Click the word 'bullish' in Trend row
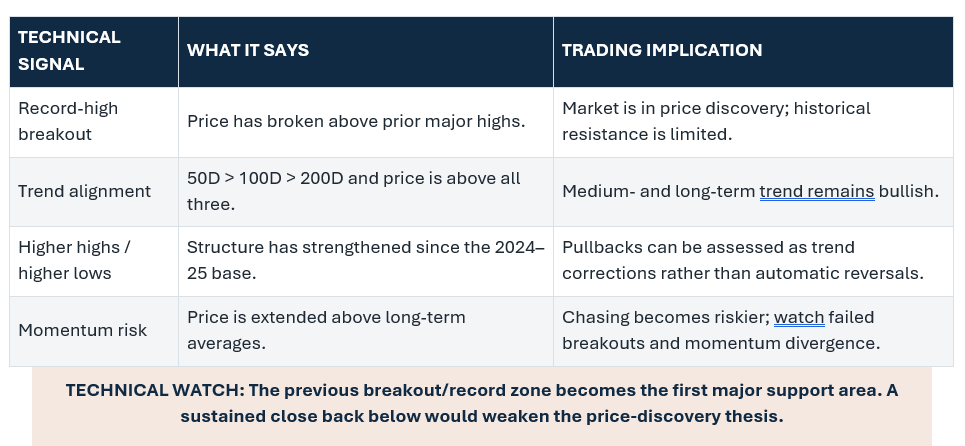 coord(908,191)
